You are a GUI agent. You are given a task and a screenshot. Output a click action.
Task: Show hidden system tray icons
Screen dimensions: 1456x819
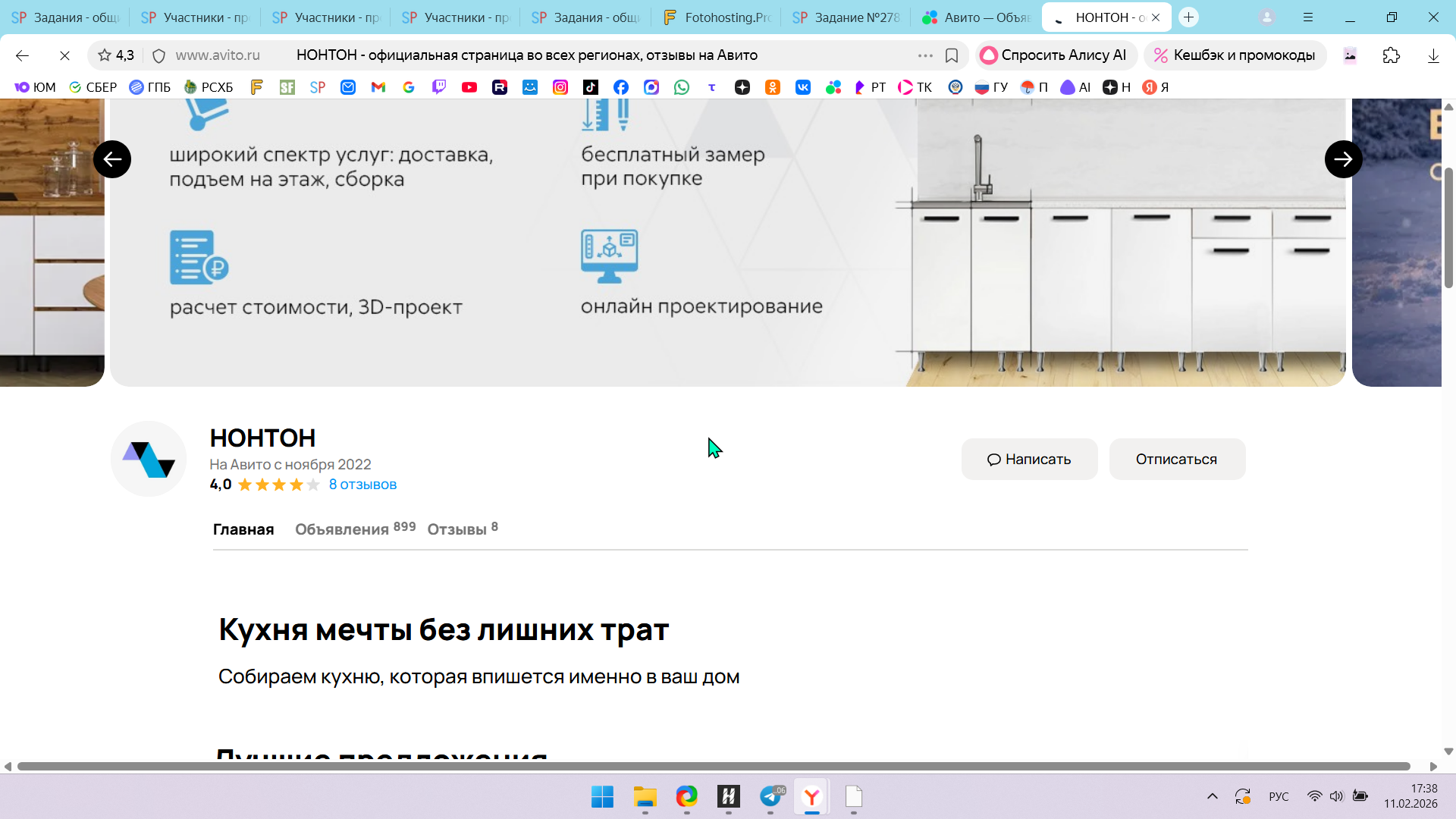[x=1213, y=796]
